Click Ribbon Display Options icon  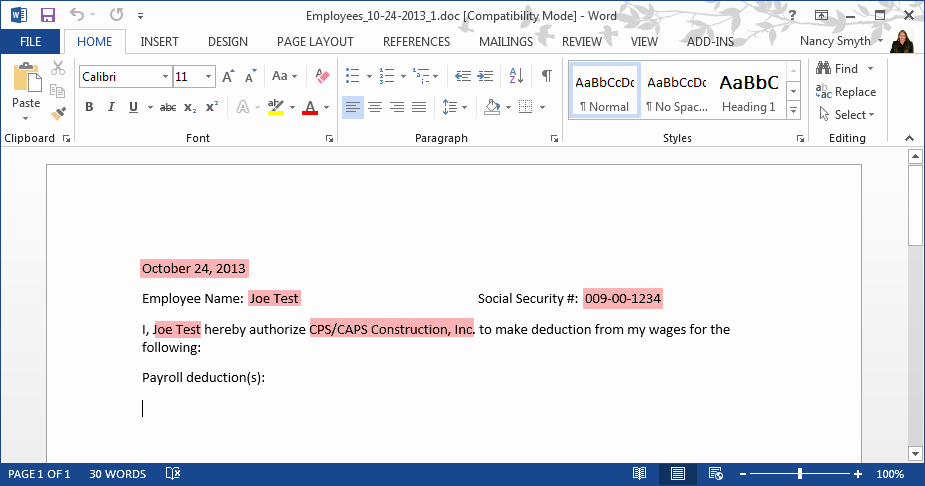click(821, 15)
